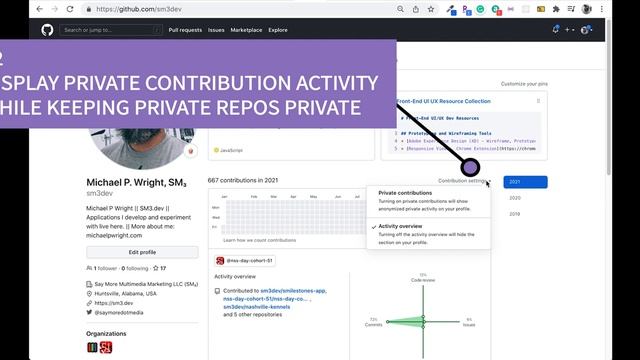
Task: Open the media playlist extension icon
Action: tap(571, 9)
